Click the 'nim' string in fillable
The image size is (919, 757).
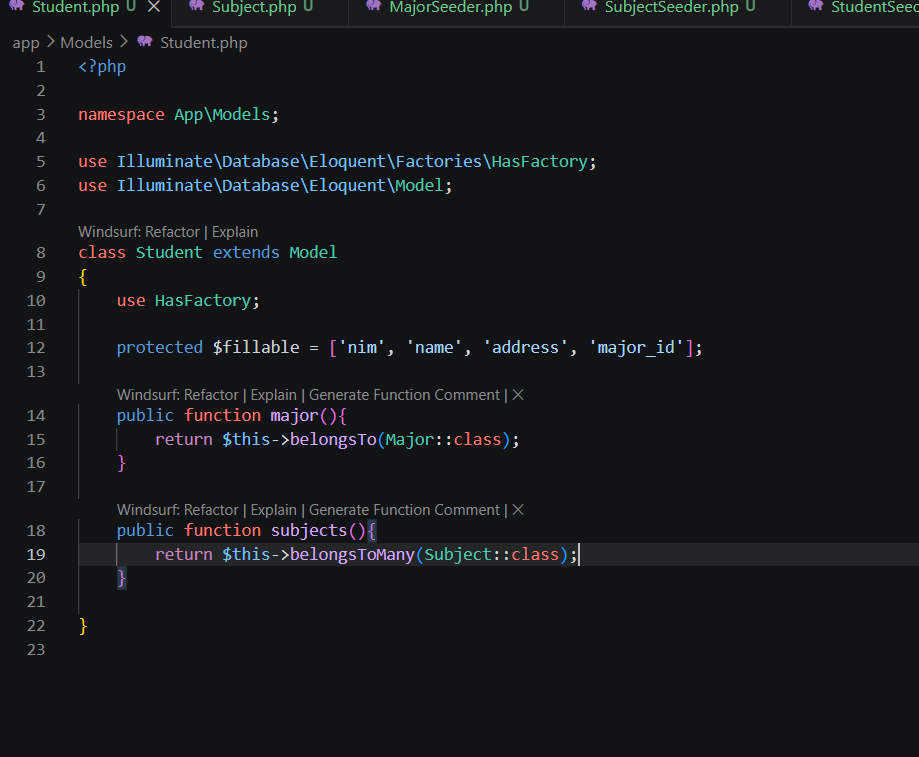pos(362,347)
